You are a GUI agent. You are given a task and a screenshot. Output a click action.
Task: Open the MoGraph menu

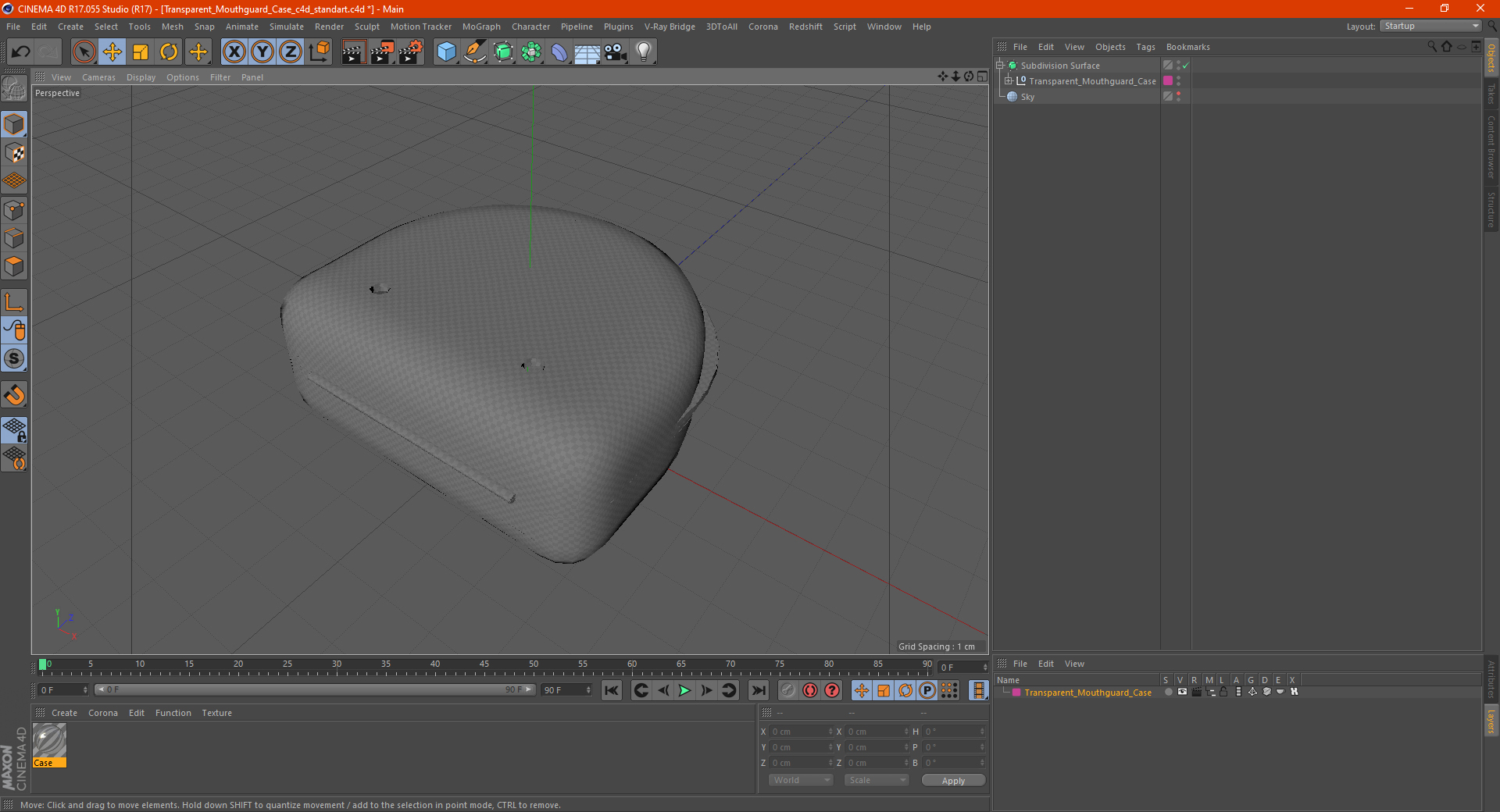(481, 27)
